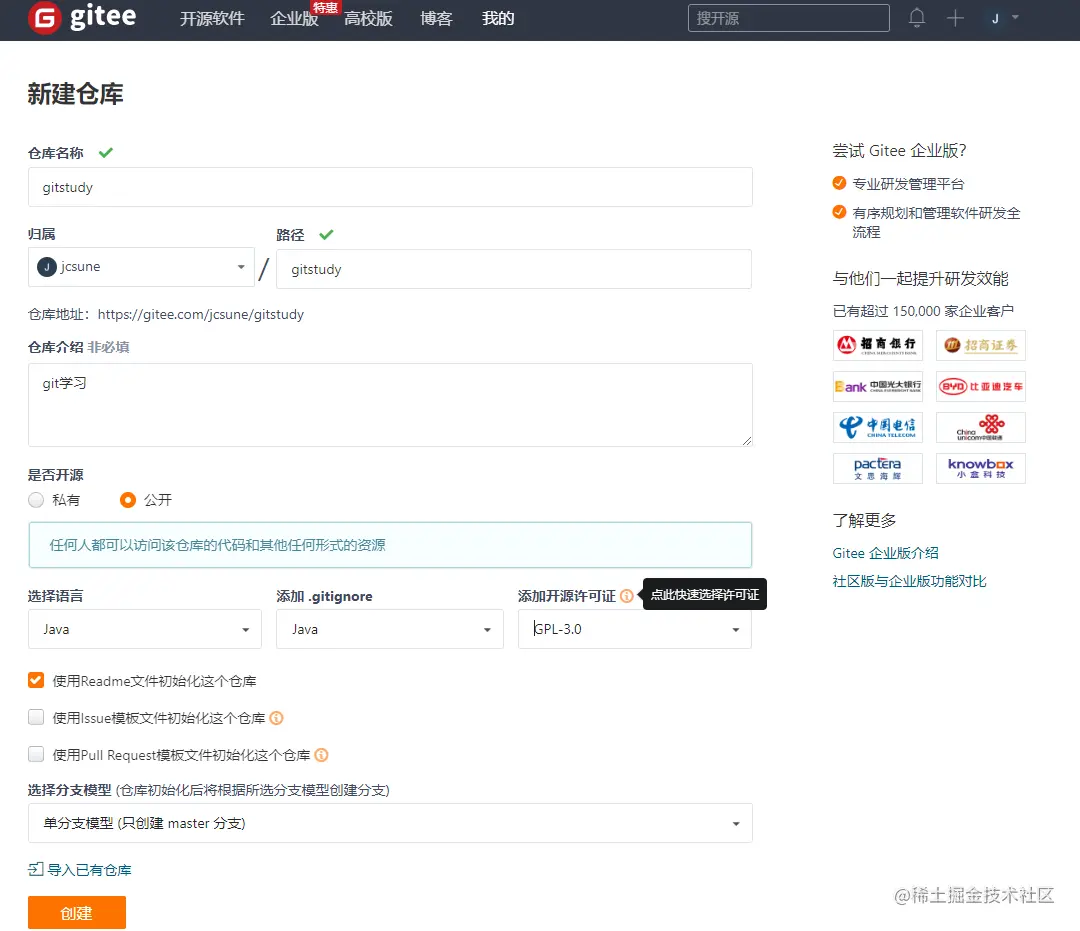Image resolution: width=1080 pixels, height=931 pixels.
Task: Click info icon beside Issue template option
Action: (276, 718)
